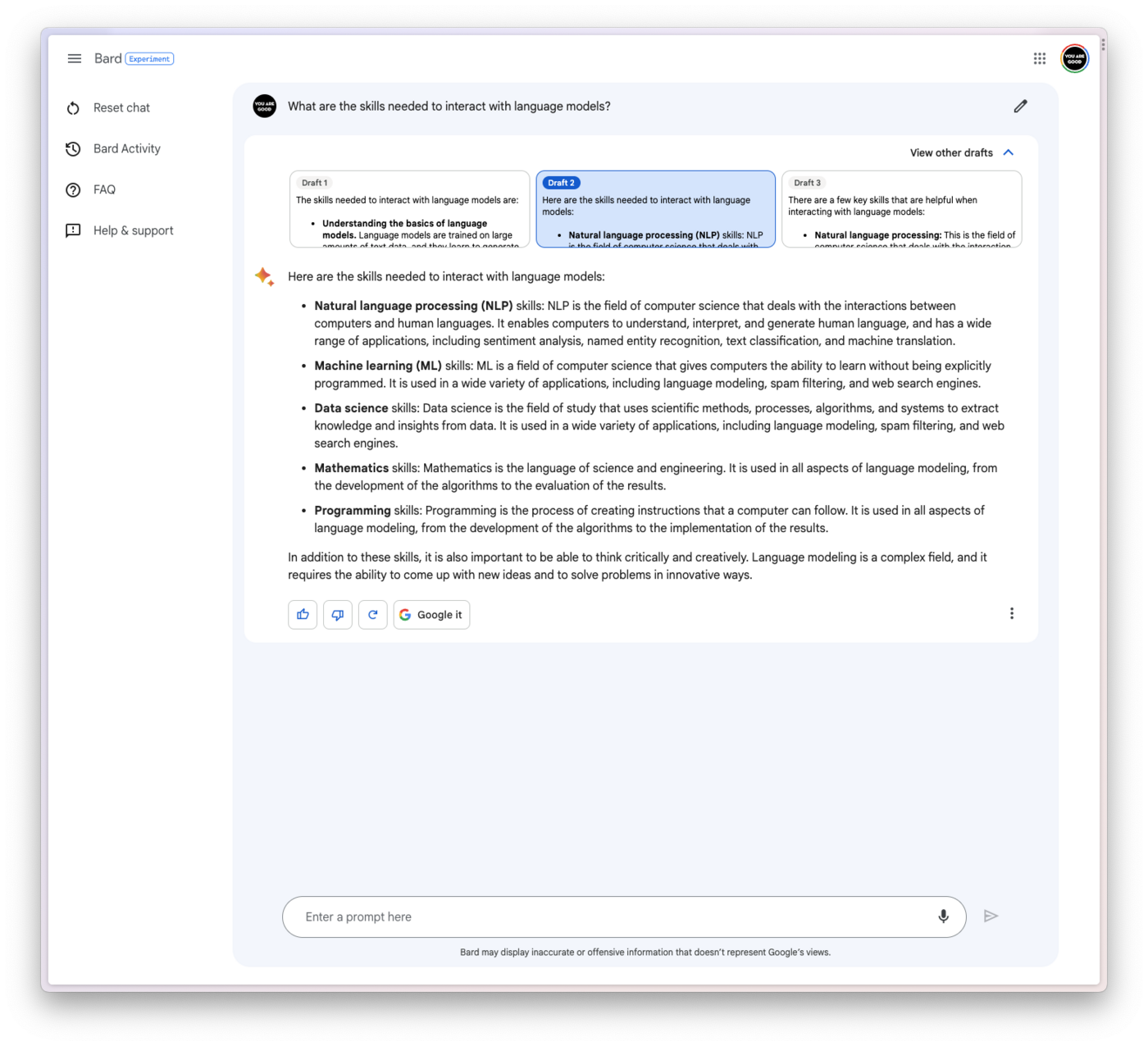The width and height of the screenshot is (1148, 1046).
Task: Select the Draft 1 card
Action: coord(409,209)
